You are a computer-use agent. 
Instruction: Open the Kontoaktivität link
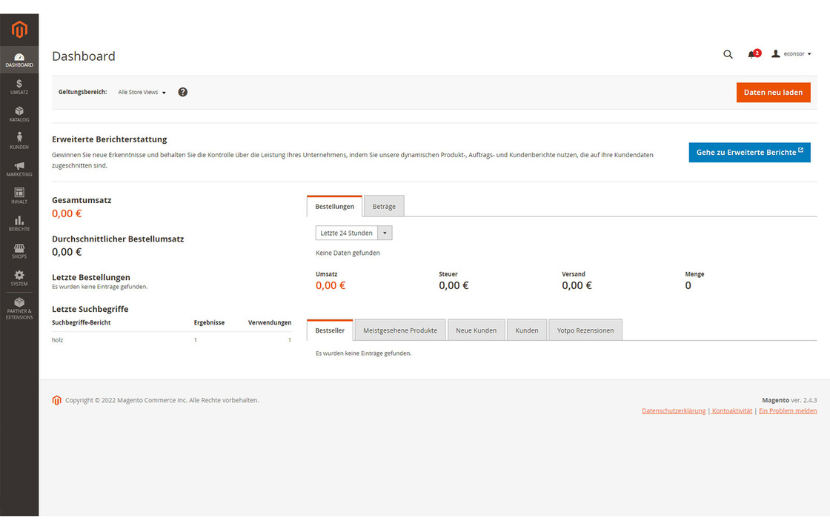732,411
